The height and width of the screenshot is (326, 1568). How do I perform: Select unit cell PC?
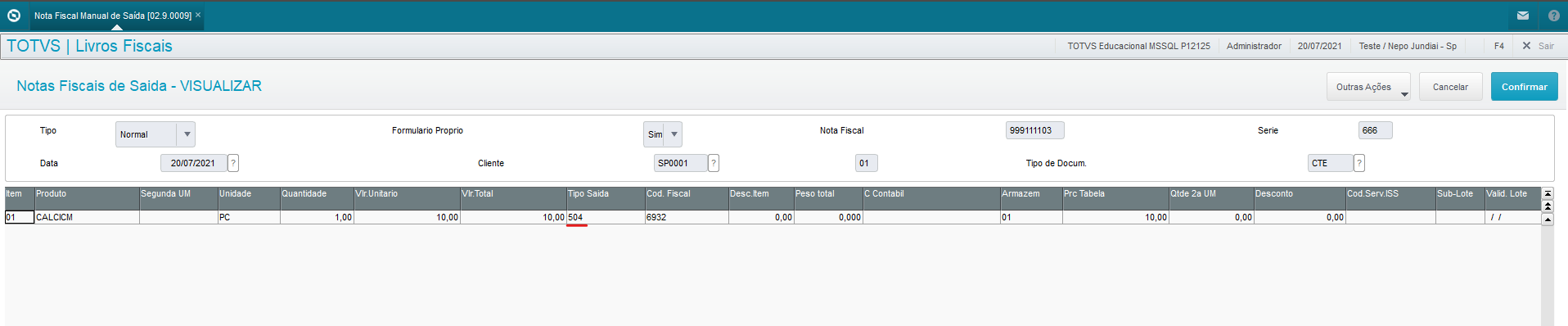249,217
